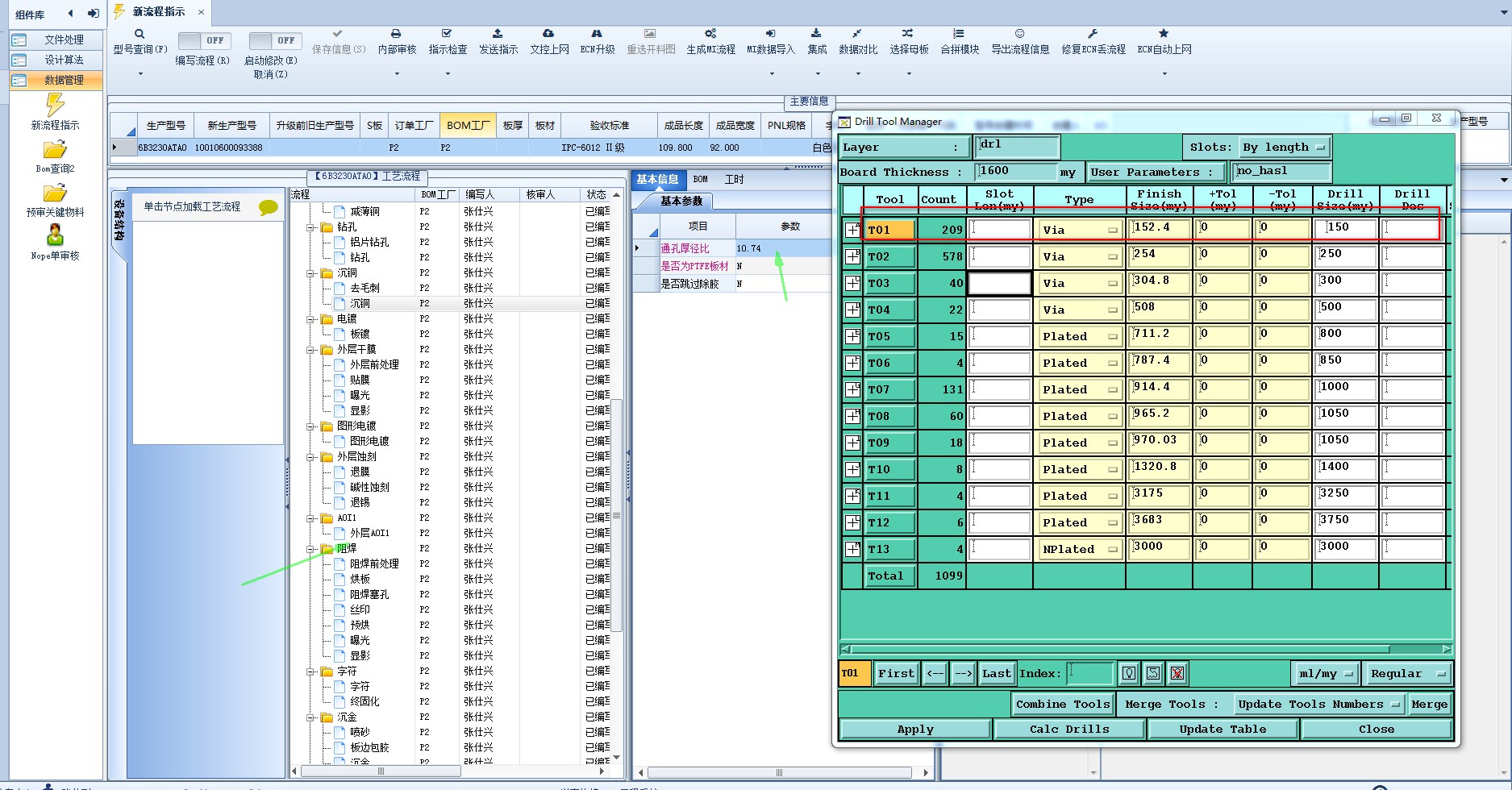Open Update Tools Numbers dropdown
1512x790 pixels.
(x=1319, y=704)
